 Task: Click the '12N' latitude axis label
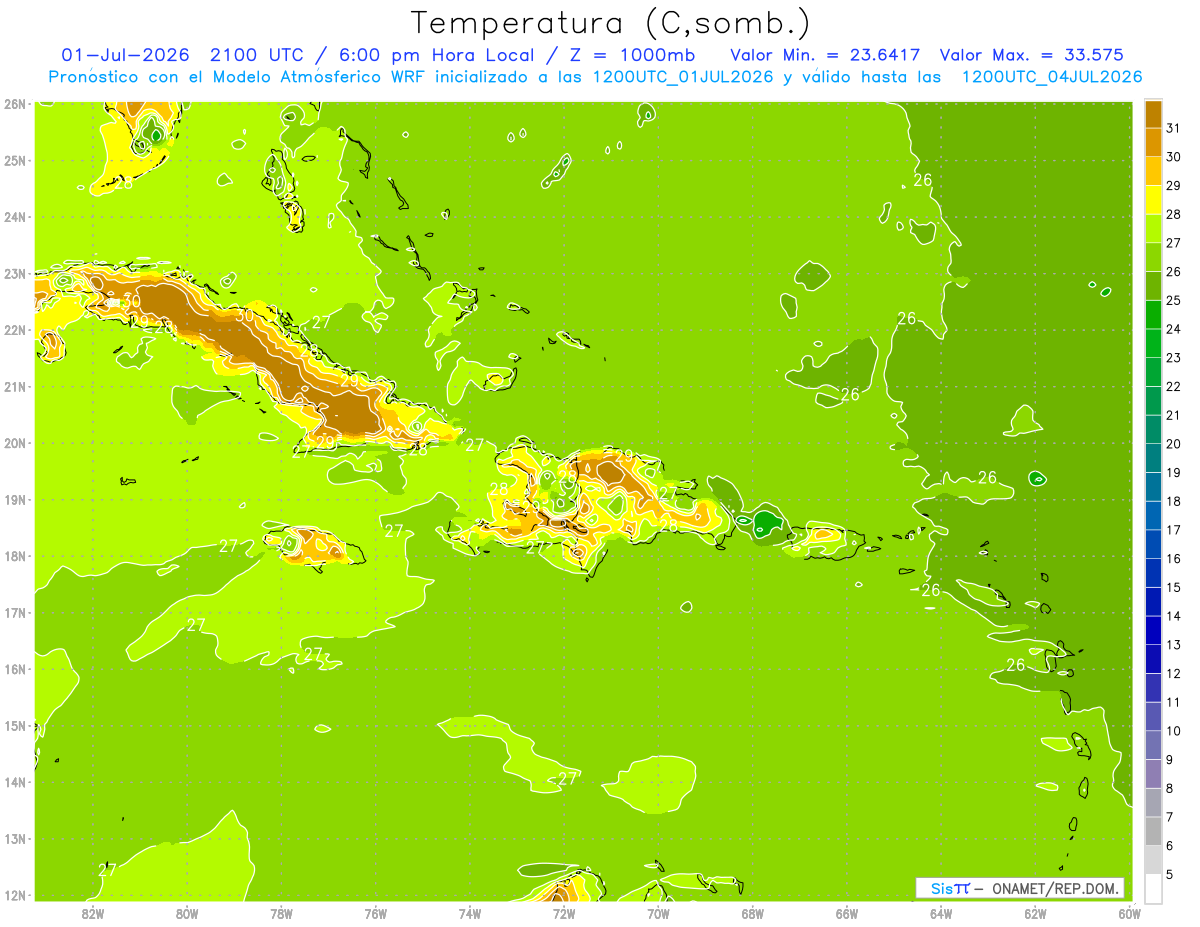click(14, 895)
